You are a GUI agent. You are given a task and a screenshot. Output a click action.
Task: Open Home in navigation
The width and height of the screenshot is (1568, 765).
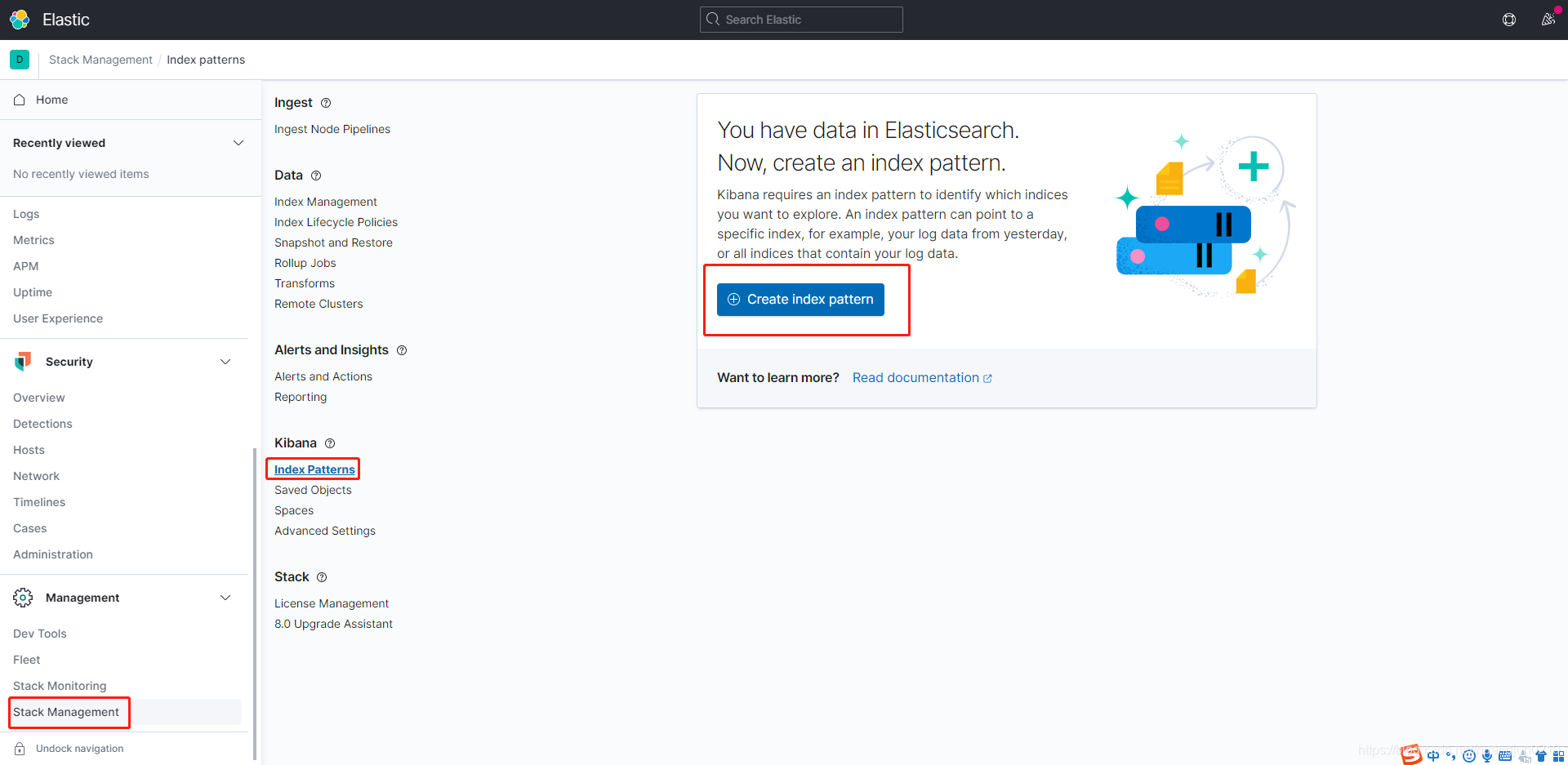click(51, 100)
